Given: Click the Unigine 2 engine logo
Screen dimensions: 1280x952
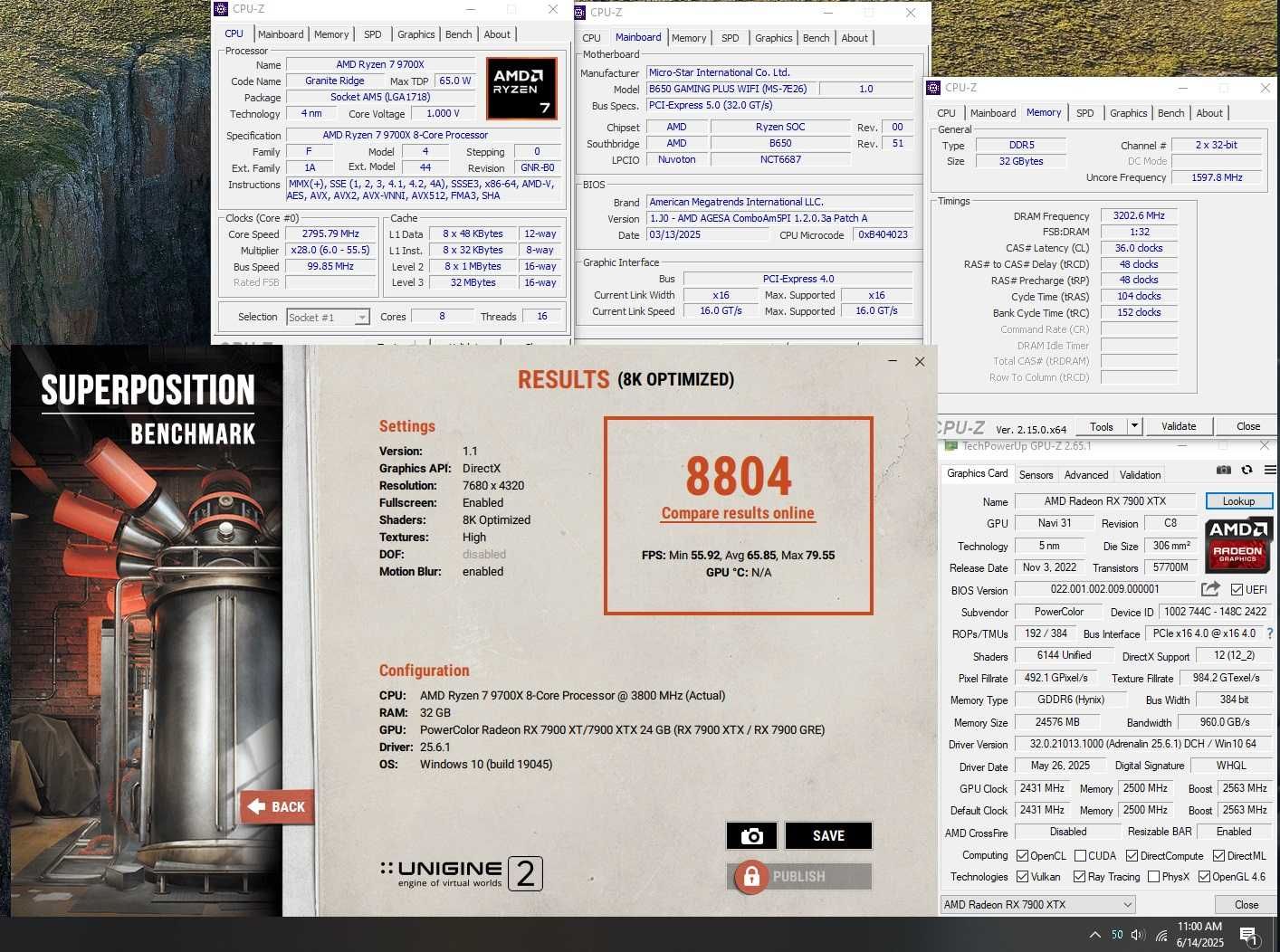Looking at the screenshot, I should [x=462, y=873].
